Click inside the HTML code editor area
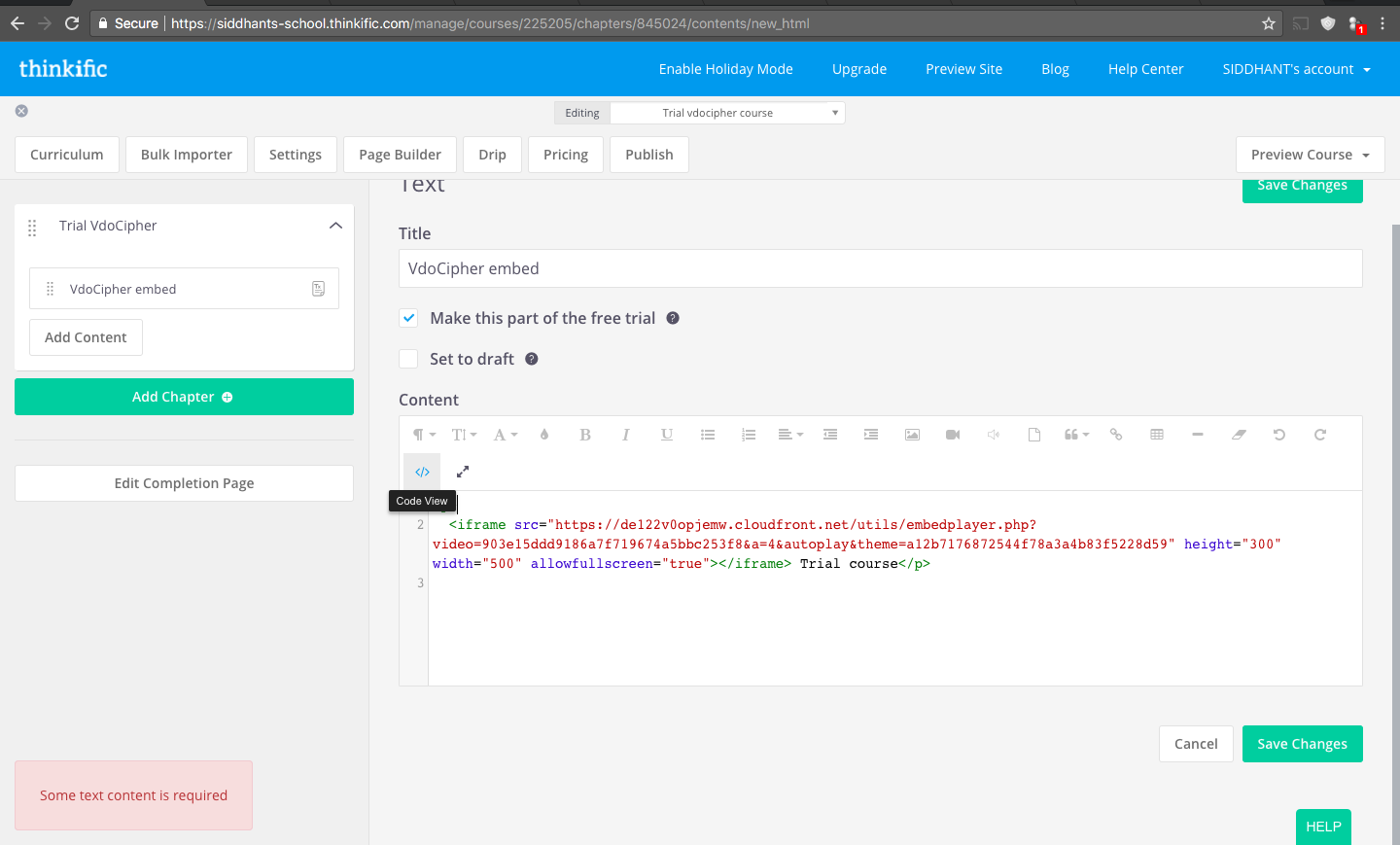The image size is (1400, 845). (x=894, y=588)
